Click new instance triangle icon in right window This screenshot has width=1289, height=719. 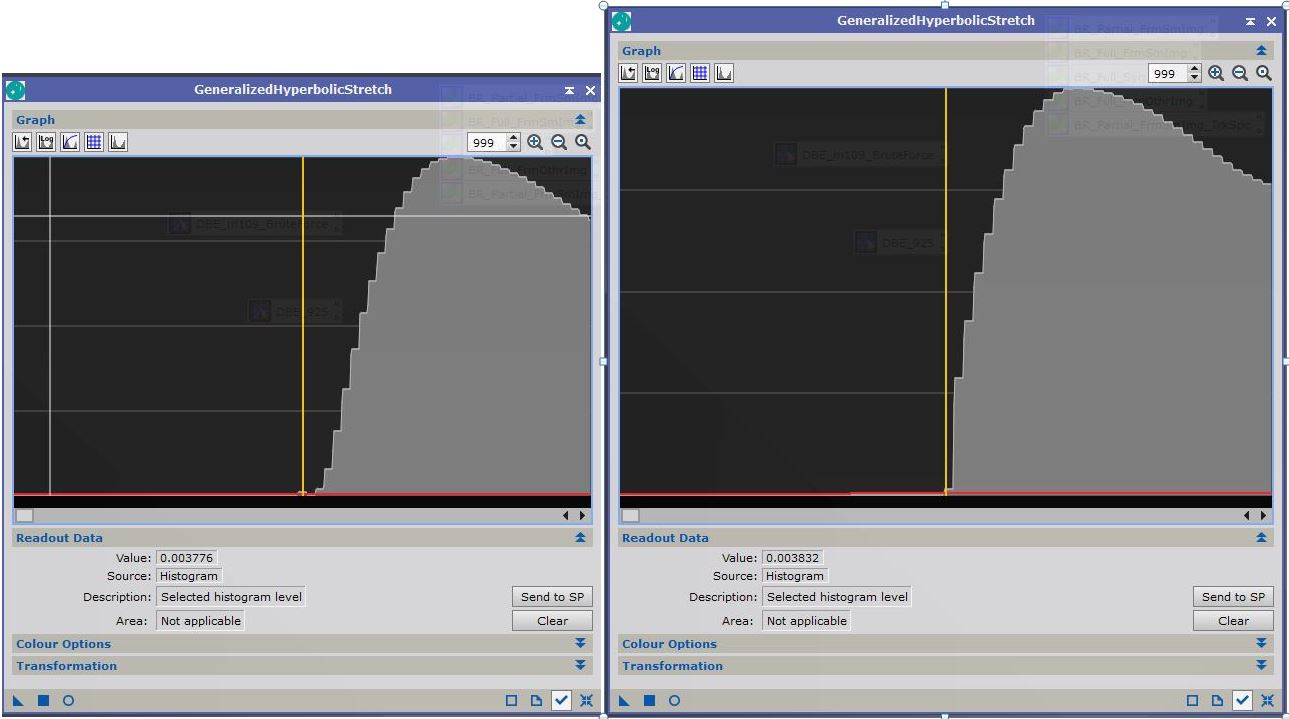click(x=625, y=701)
